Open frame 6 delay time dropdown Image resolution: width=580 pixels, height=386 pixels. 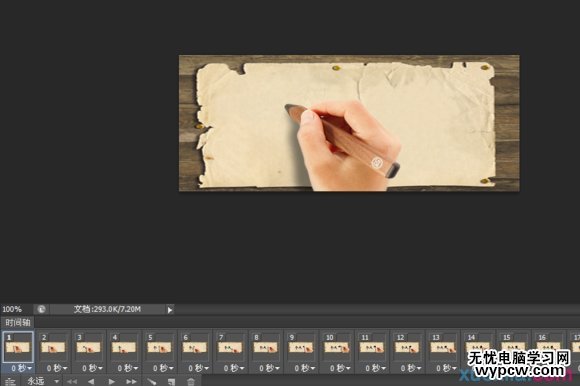click(199, 368)
